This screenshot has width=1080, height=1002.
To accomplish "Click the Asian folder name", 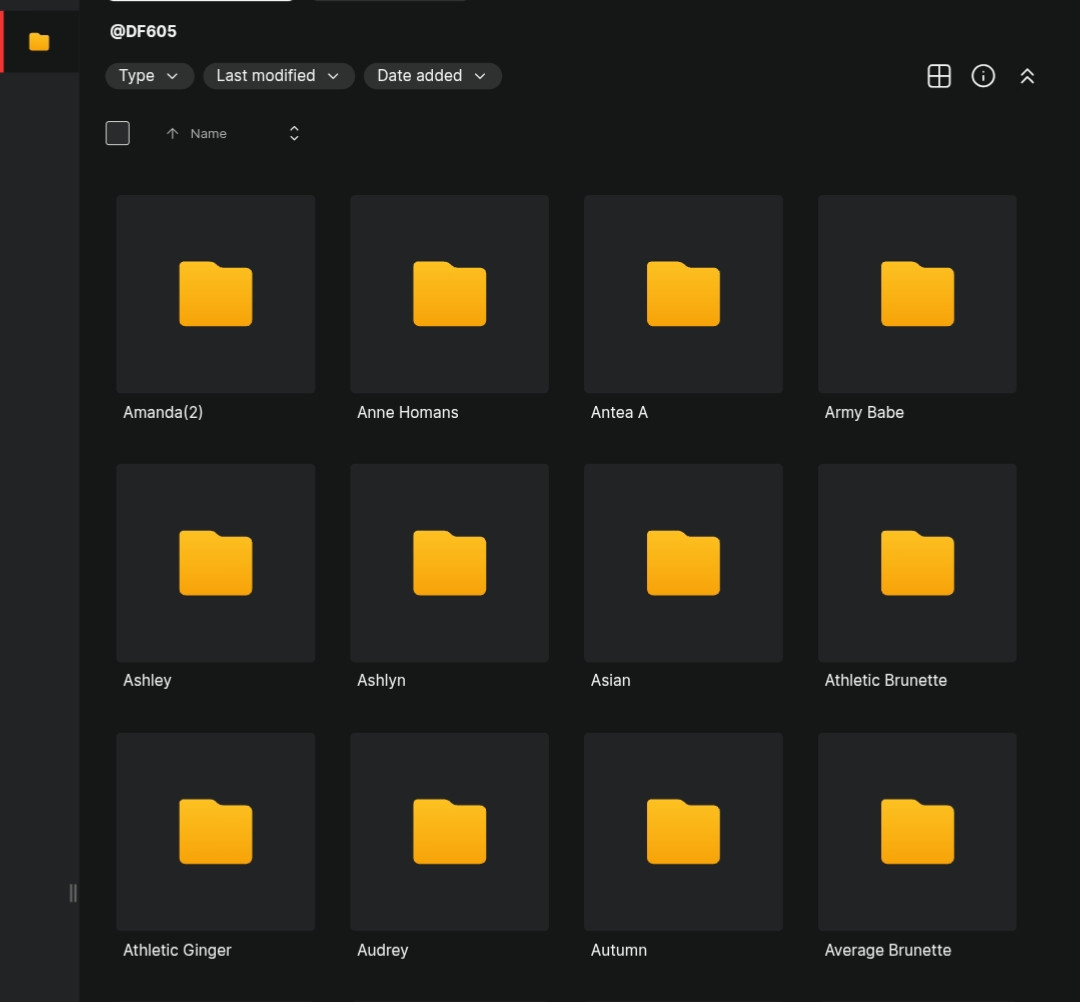I will 610,680.
